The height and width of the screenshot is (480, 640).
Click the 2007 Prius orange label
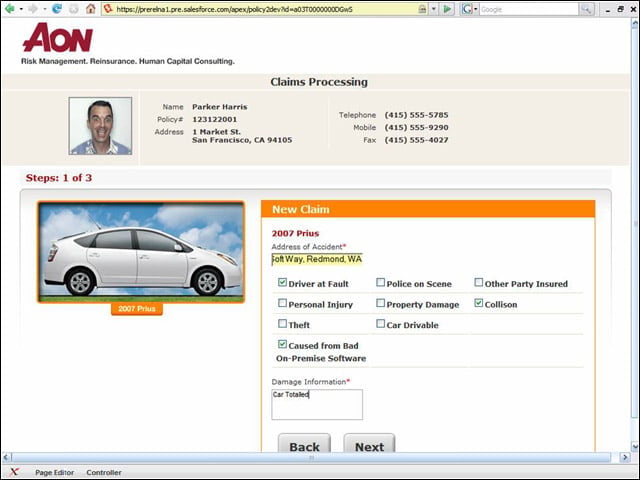137,309
